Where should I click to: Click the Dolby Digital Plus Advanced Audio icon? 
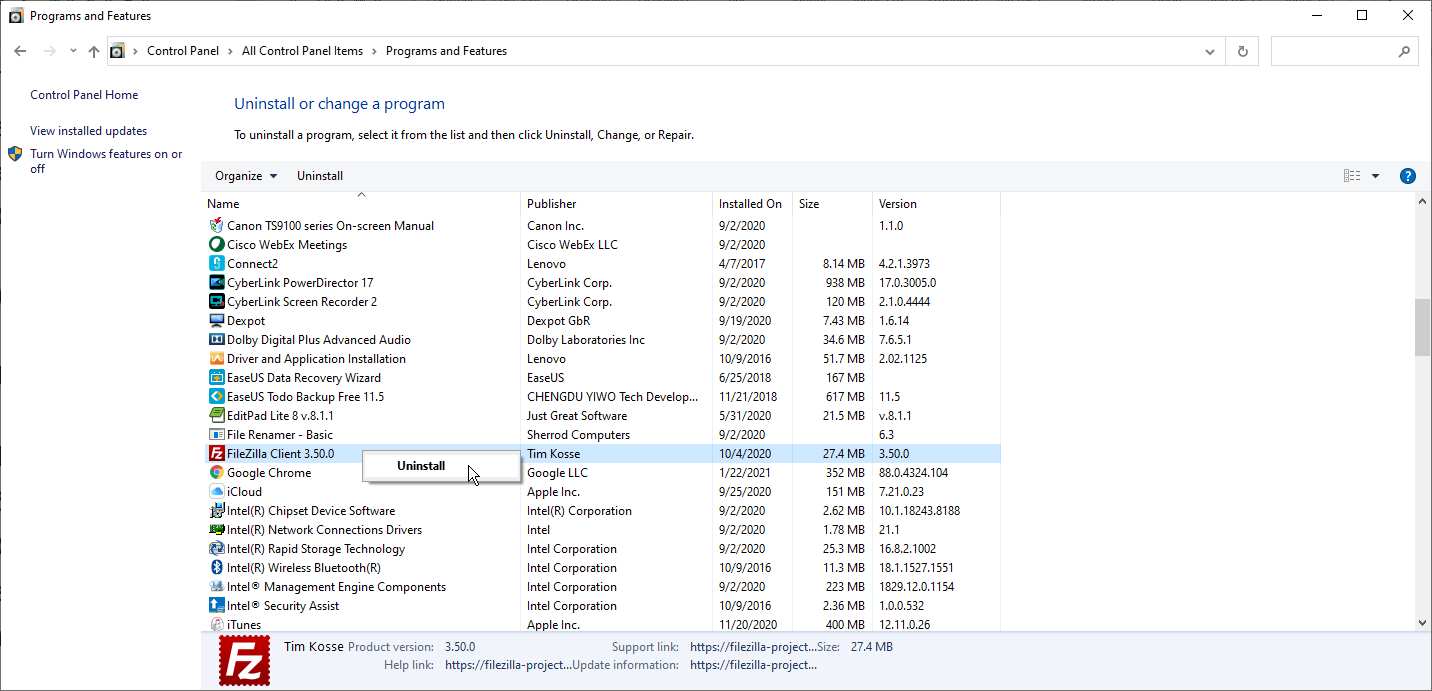[x=216, y=340]
